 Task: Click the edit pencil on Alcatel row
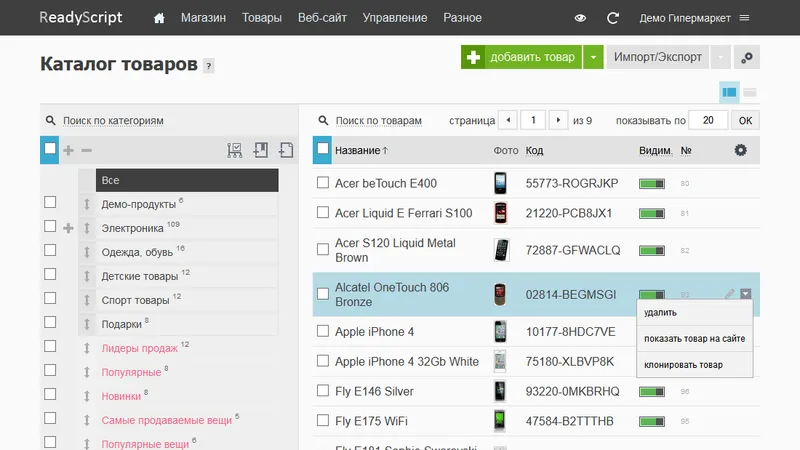point(730,293)
